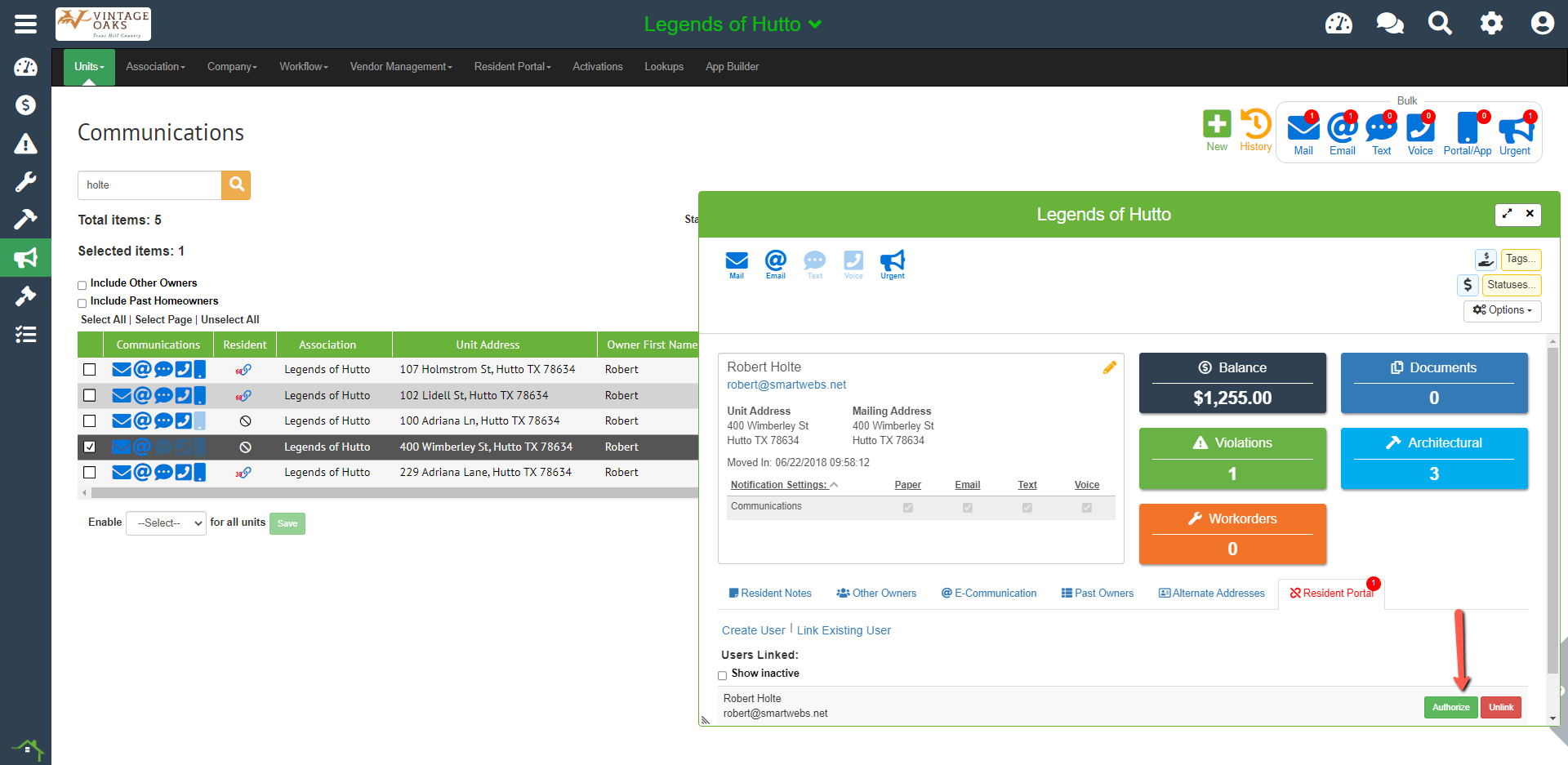Screen dimensions: 1568x765
Task: Click the Bulk Mail icon
Action: click(1303, 134)
